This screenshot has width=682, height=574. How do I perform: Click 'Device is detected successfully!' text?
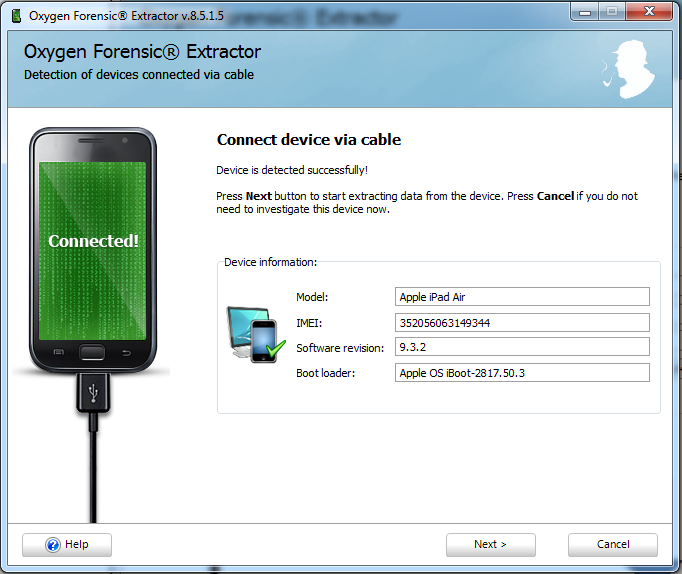tap(292, 170)
